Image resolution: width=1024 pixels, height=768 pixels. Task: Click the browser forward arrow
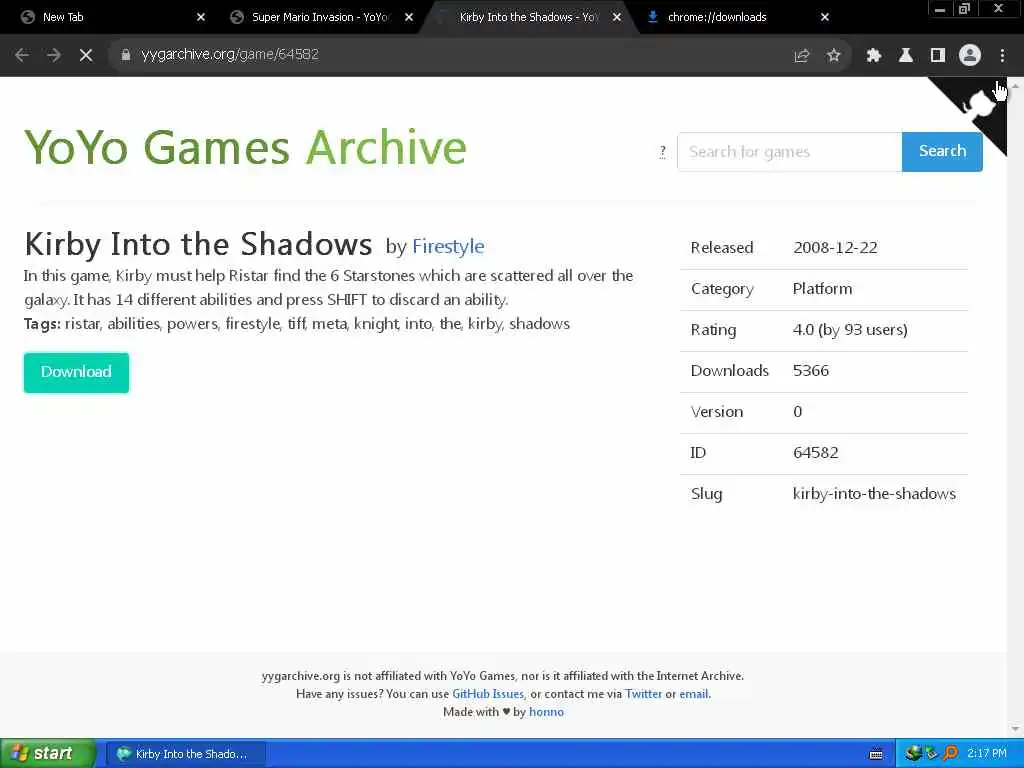point(54,56)
